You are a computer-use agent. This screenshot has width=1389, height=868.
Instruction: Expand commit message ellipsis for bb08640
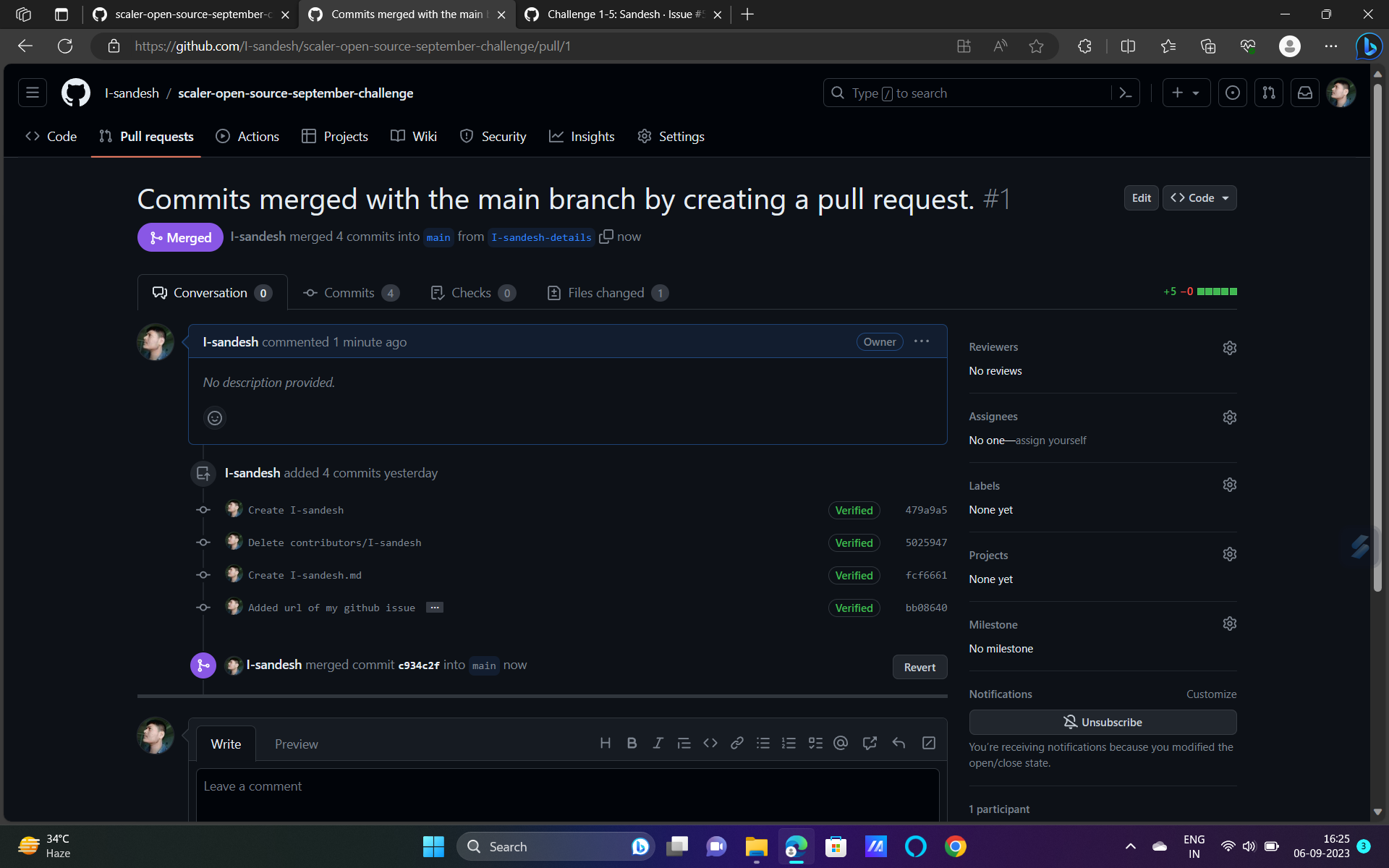(x=434, y=608)
